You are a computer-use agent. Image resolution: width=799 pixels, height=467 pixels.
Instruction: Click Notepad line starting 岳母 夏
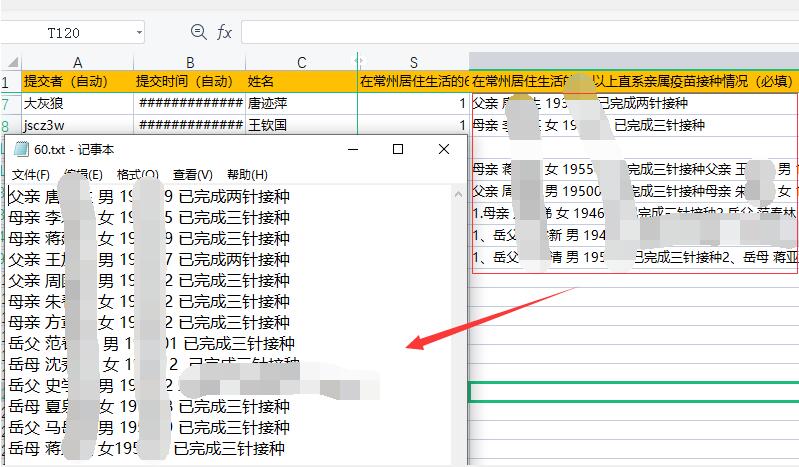[x=149, y=406]
